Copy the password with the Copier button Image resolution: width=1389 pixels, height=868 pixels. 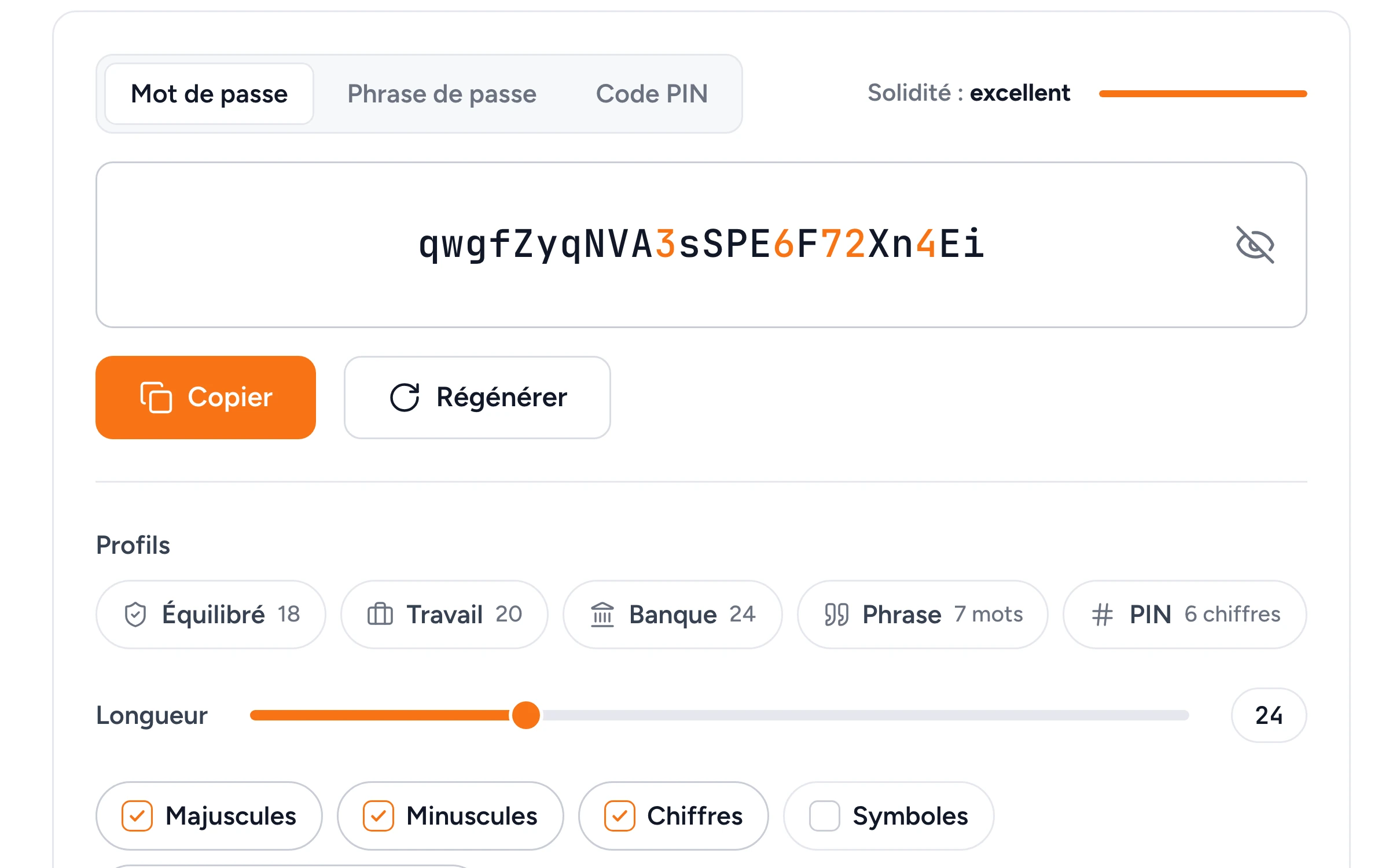pos(206,398)
